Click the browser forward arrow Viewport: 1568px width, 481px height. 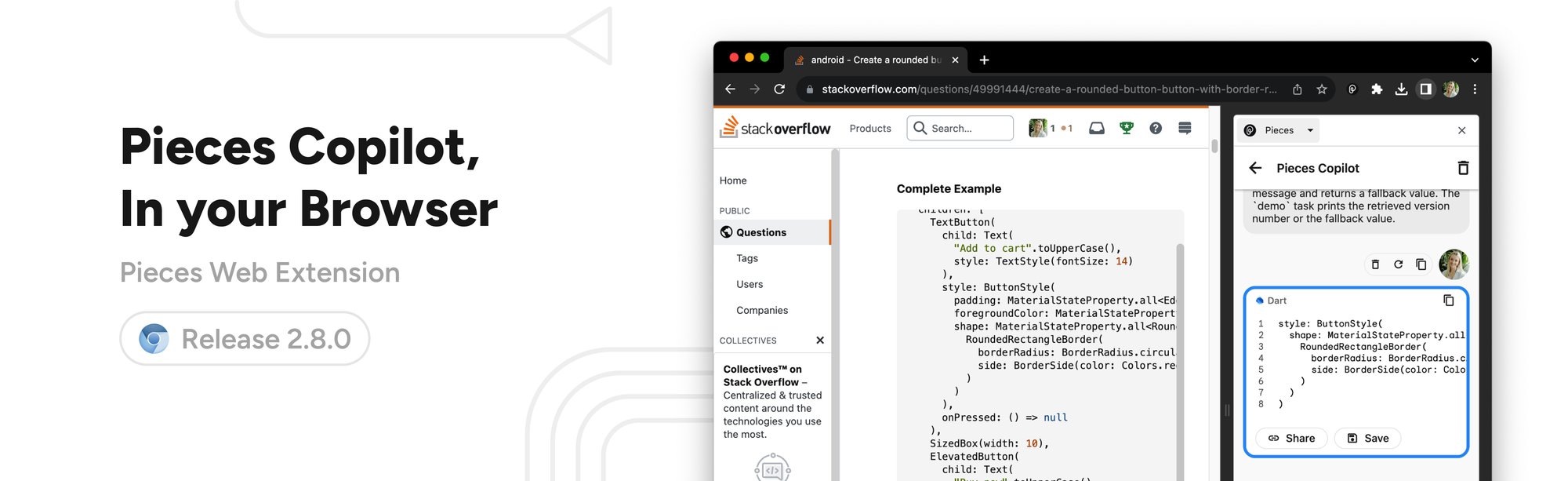[x=754, y=89]
